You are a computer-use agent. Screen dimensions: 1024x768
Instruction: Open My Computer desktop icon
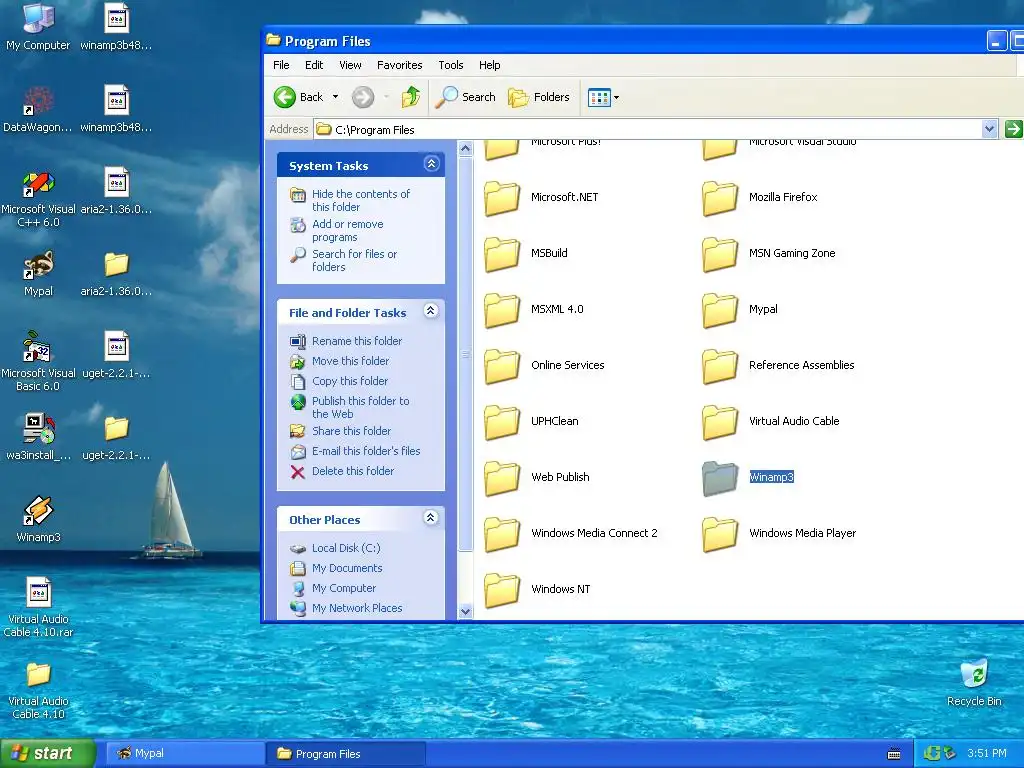(38, 26)
